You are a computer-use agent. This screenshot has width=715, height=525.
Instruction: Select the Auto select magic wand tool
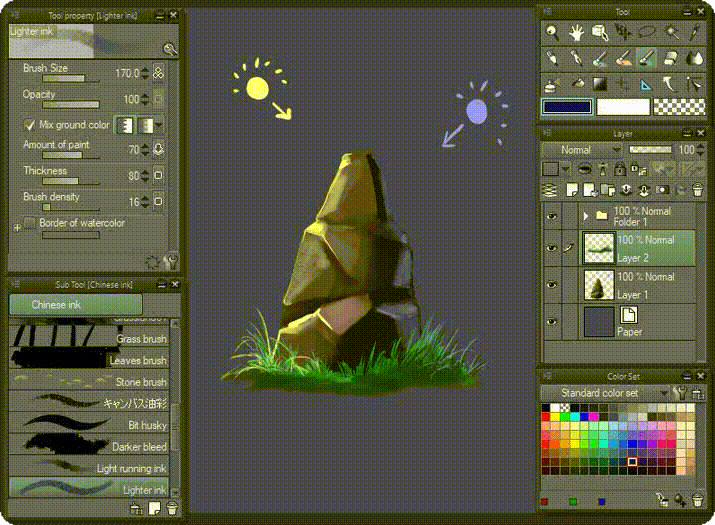pyautogui.click(x=671, y=32)
